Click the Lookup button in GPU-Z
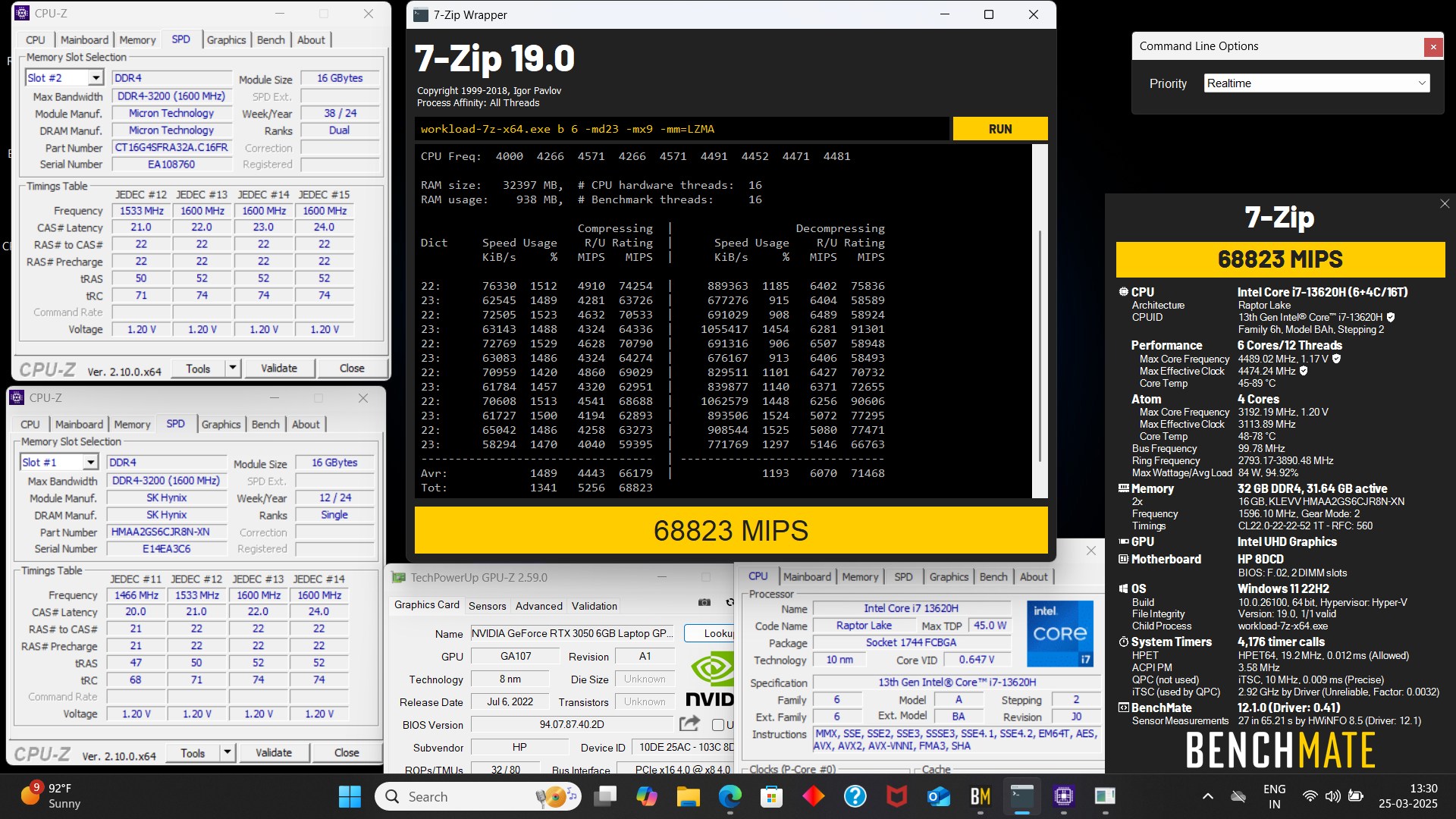Screen dimensions: 1456x819 710,633
